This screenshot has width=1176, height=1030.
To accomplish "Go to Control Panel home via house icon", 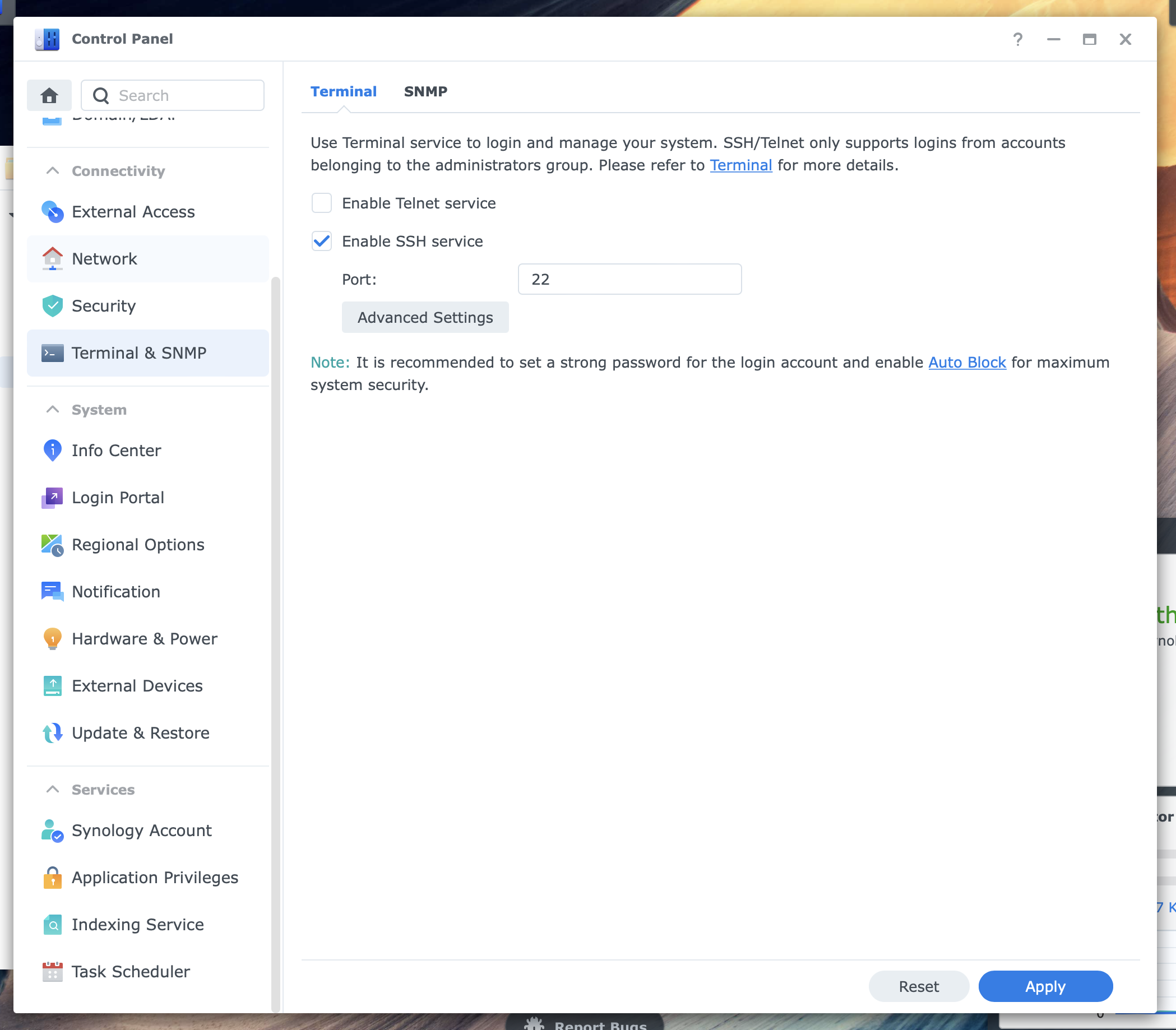I will tap(49, 95).
